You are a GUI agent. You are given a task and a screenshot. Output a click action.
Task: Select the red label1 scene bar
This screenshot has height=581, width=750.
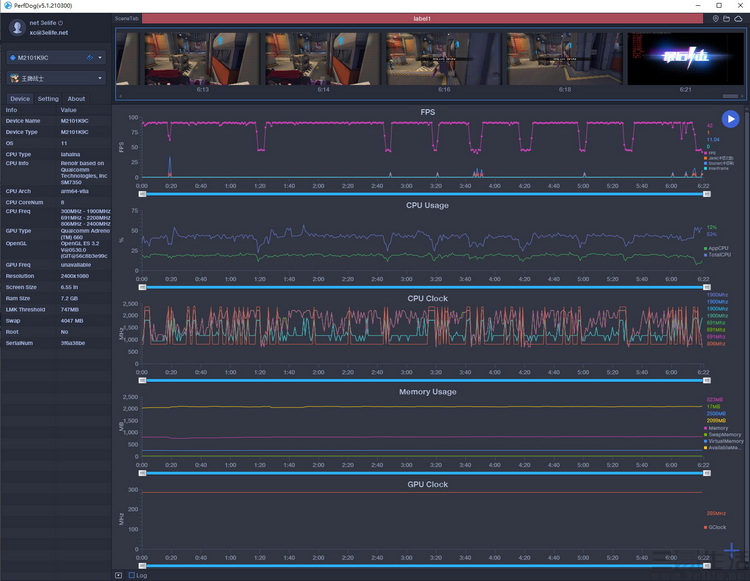tap(422, 19)
